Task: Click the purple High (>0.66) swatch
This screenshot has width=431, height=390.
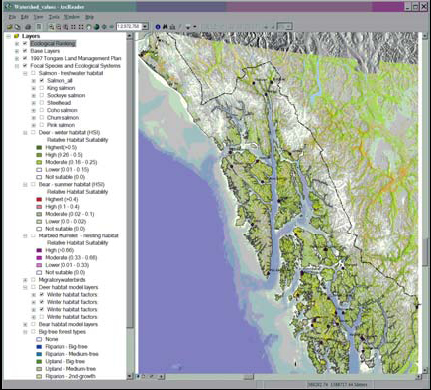Action: tap(39, 250)
